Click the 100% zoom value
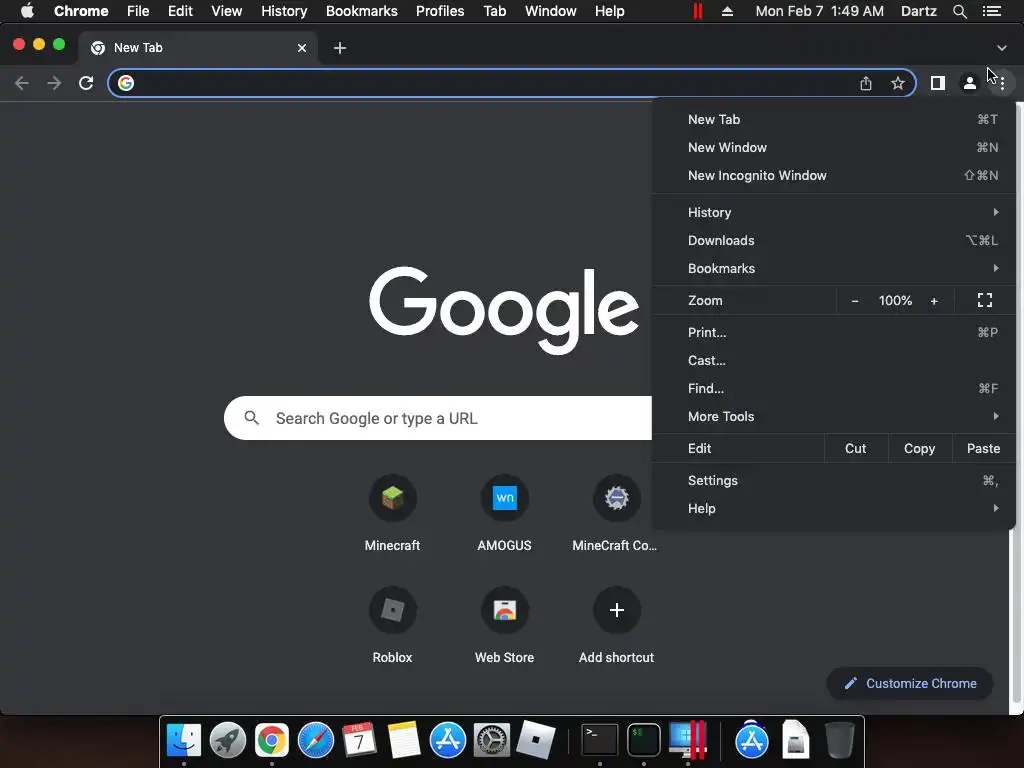The height and width of the screenshot is (768, 1024). coord(895,300)
